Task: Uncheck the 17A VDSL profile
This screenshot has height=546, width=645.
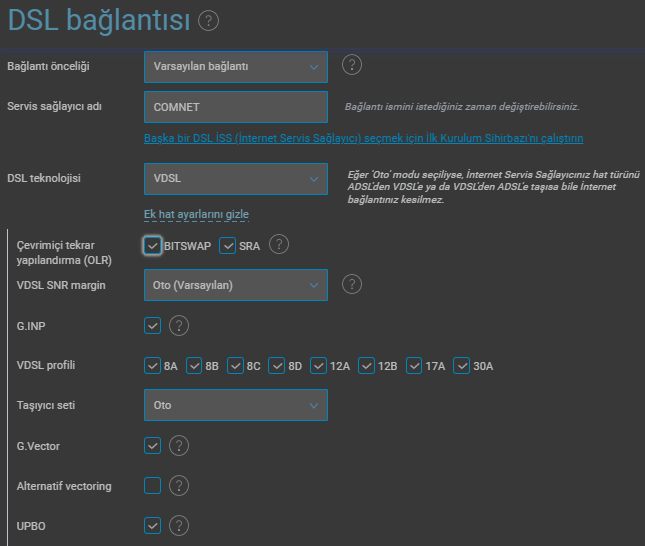Action: click(414, 366)
